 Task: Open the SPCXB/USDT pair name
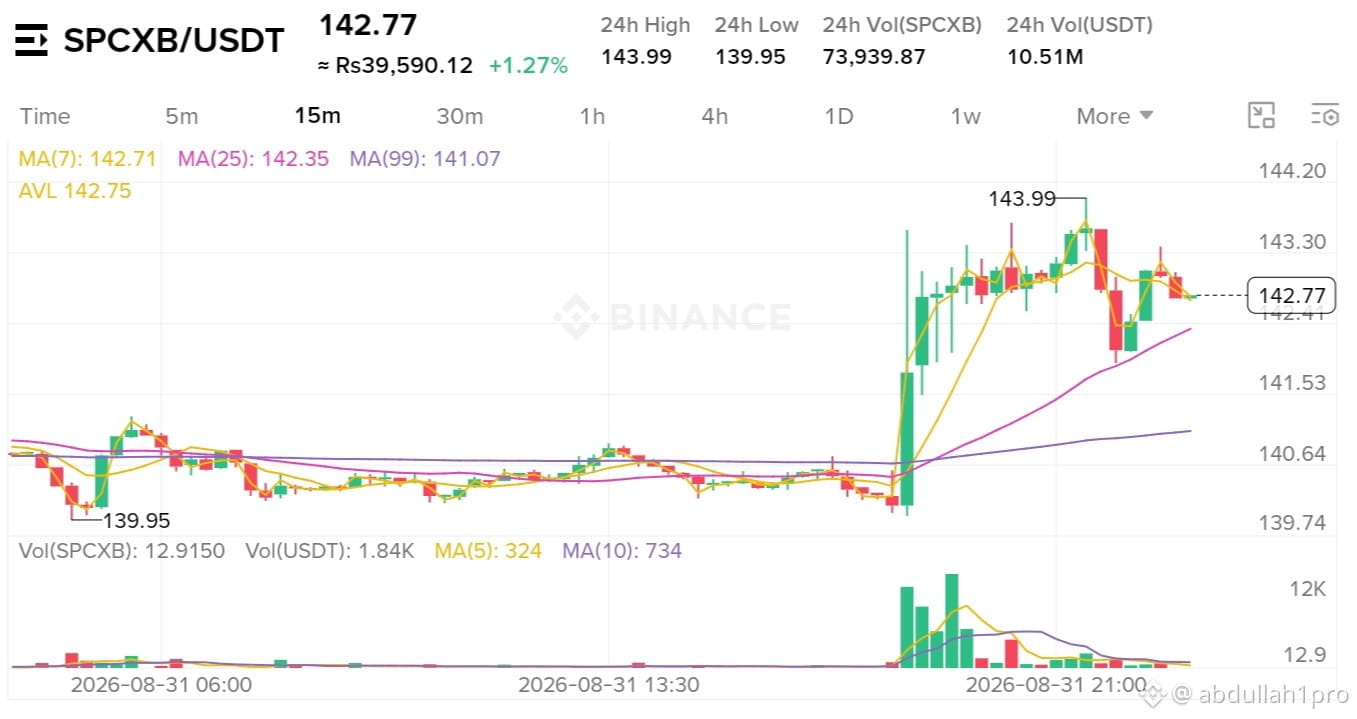(x=174, y=40)
